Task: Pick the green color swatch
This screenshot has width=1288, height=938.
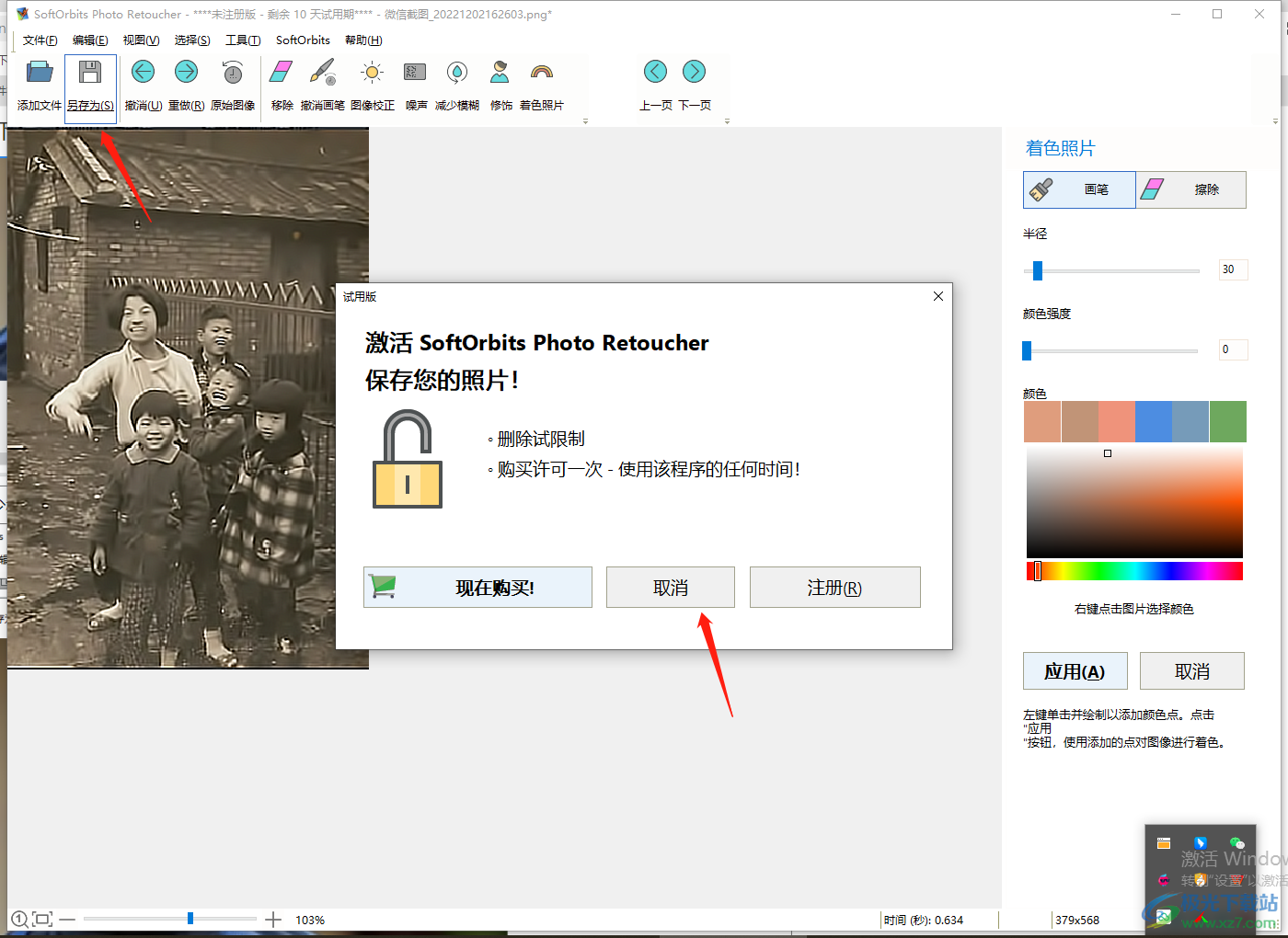Action: [x=1228, y=421]
